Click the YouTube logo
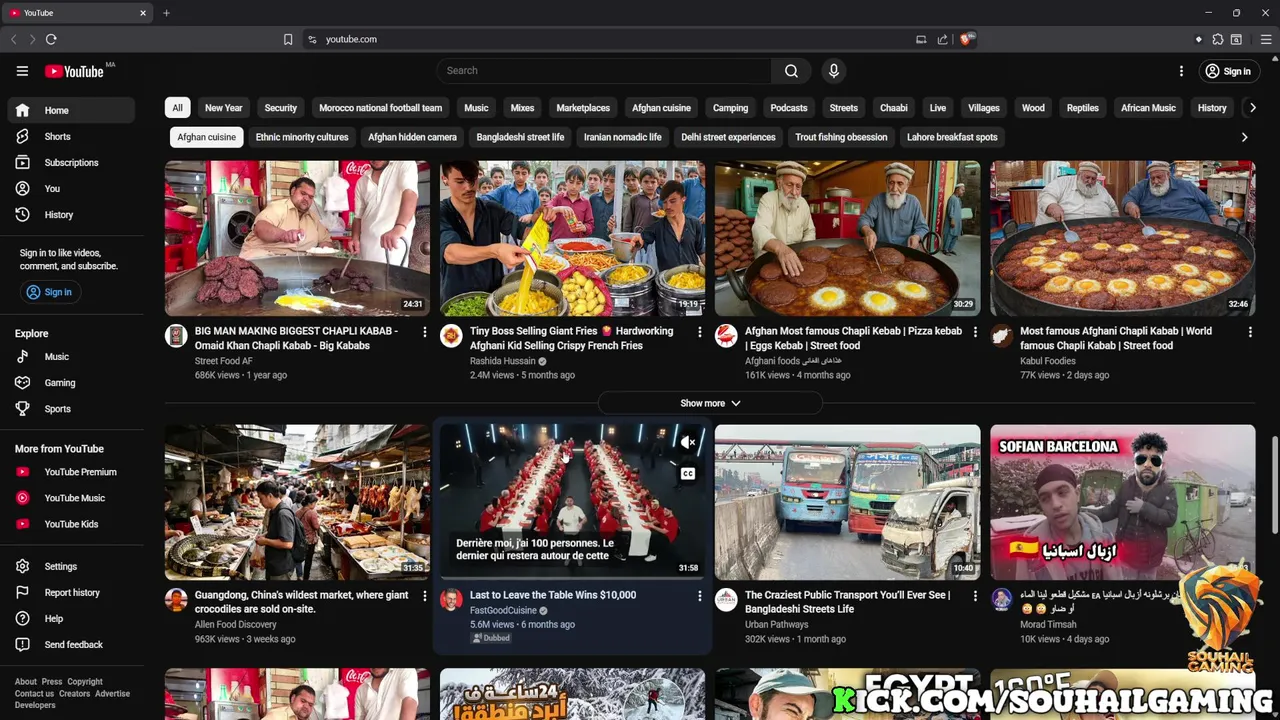1280x720 pixels. (74, 71)
